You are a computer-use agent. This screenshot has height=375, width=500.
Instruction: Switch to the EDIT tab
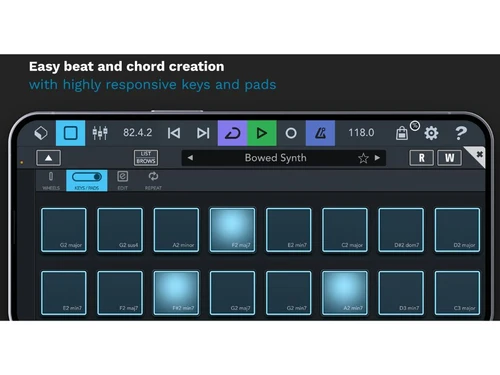point(123,181)
